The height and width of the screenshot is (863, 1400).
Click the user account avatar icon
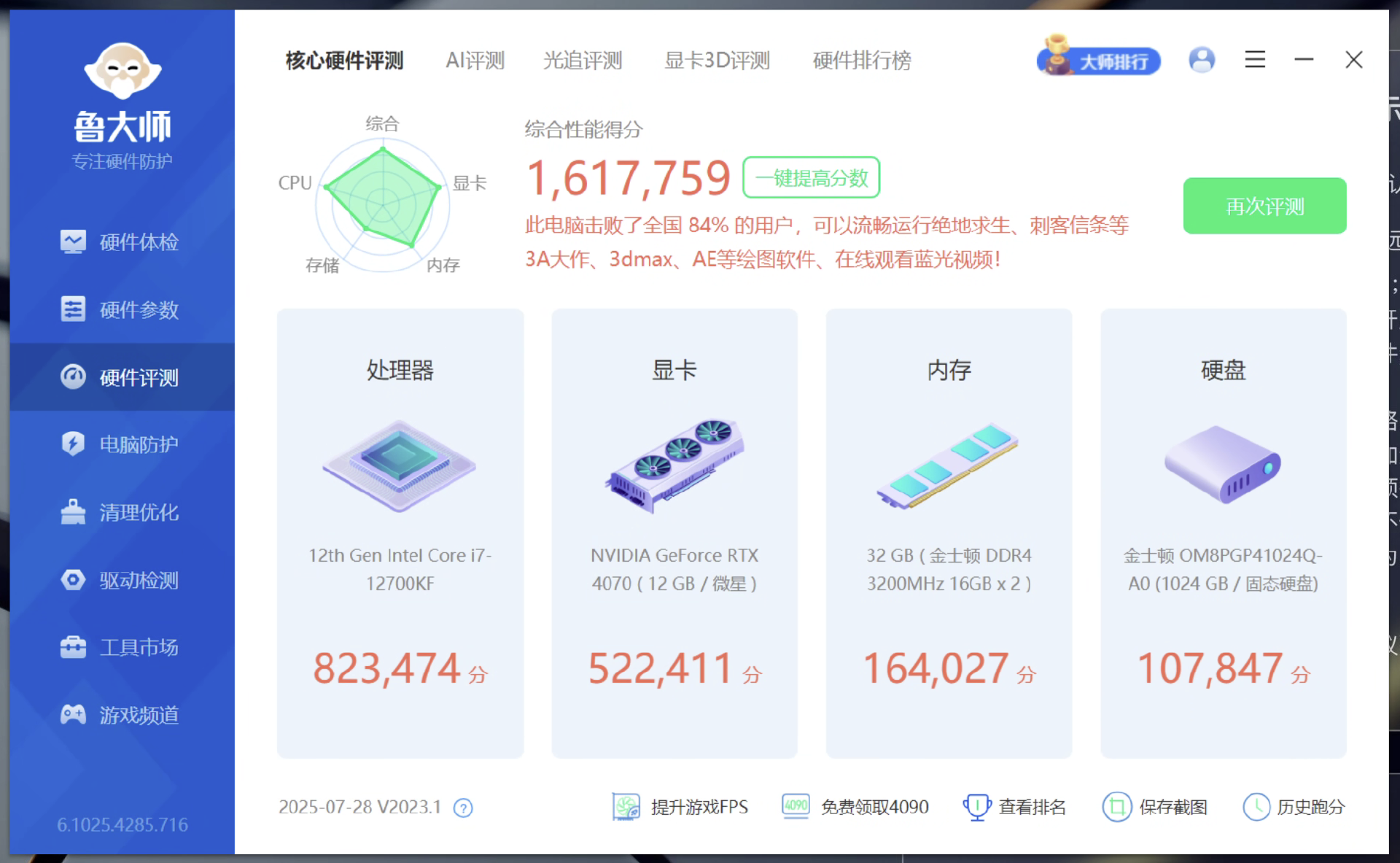(x=1202, y=60)
